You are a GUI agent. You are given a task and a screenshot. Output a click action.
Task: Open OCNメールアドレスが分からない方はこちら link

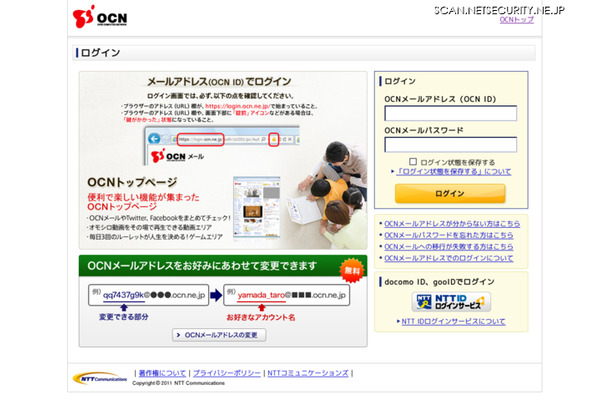point(452,224)
